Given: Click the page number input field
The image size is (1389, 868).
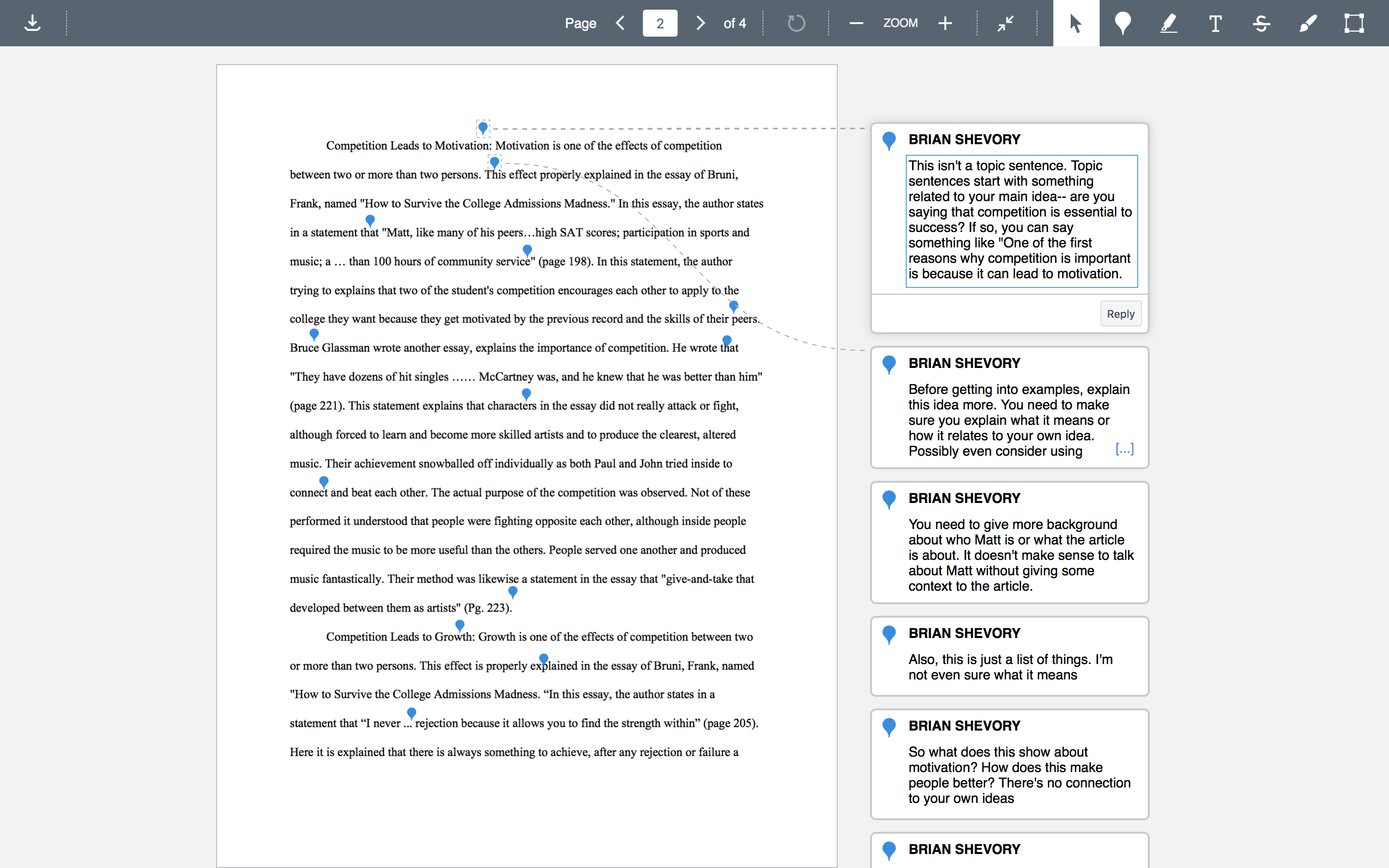Looking at the screenshot, I should (x=660, y=23).
